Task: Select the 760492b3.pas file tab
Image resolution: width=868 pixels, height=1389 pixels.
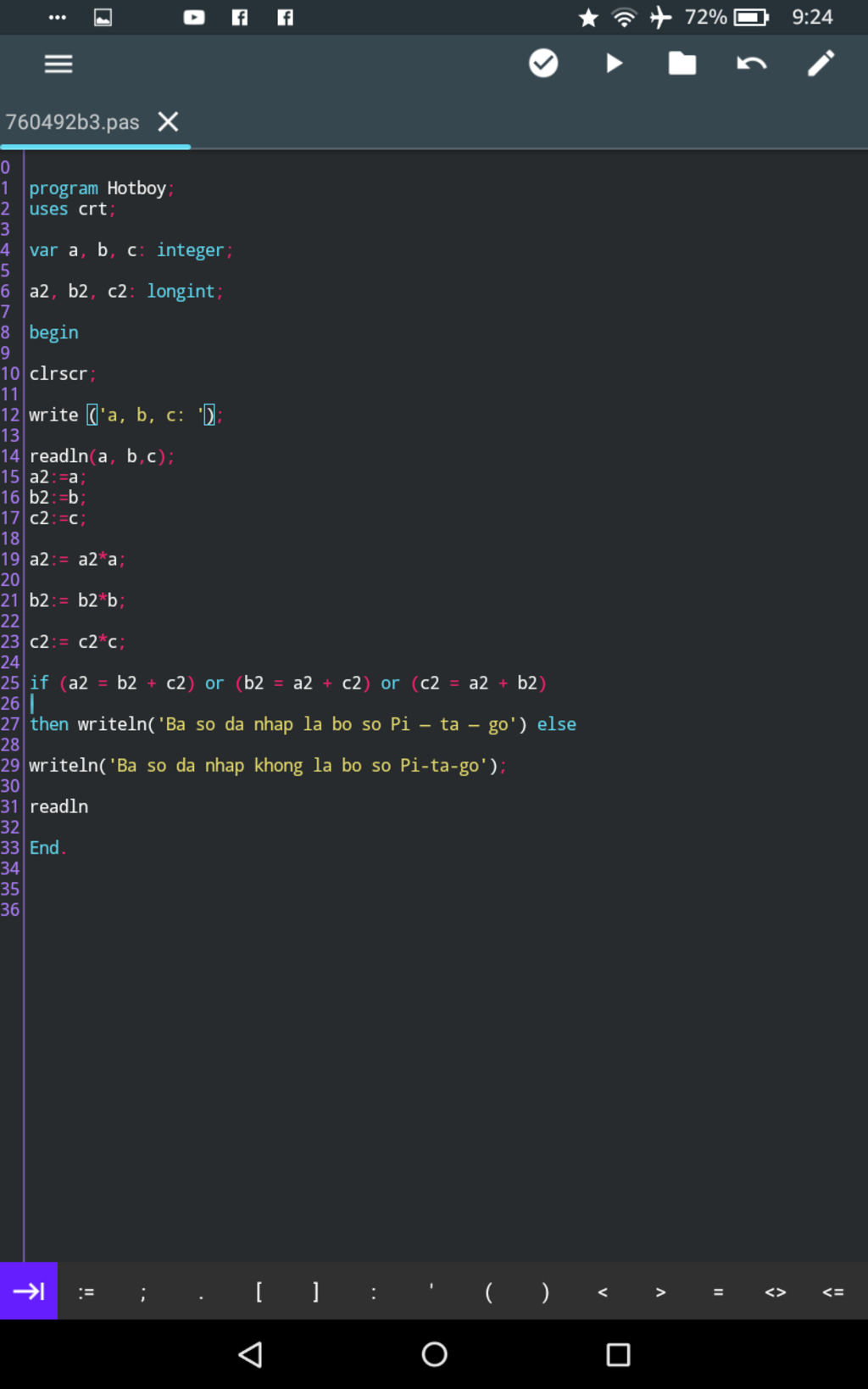Action: pyautogui.click(x=73, y=122)
